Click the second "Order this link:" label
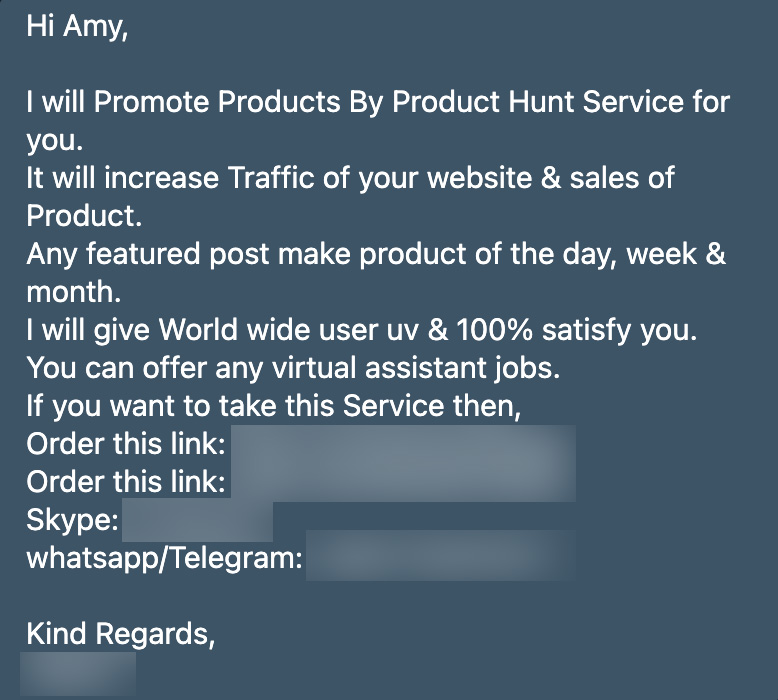 pos(127,482)
